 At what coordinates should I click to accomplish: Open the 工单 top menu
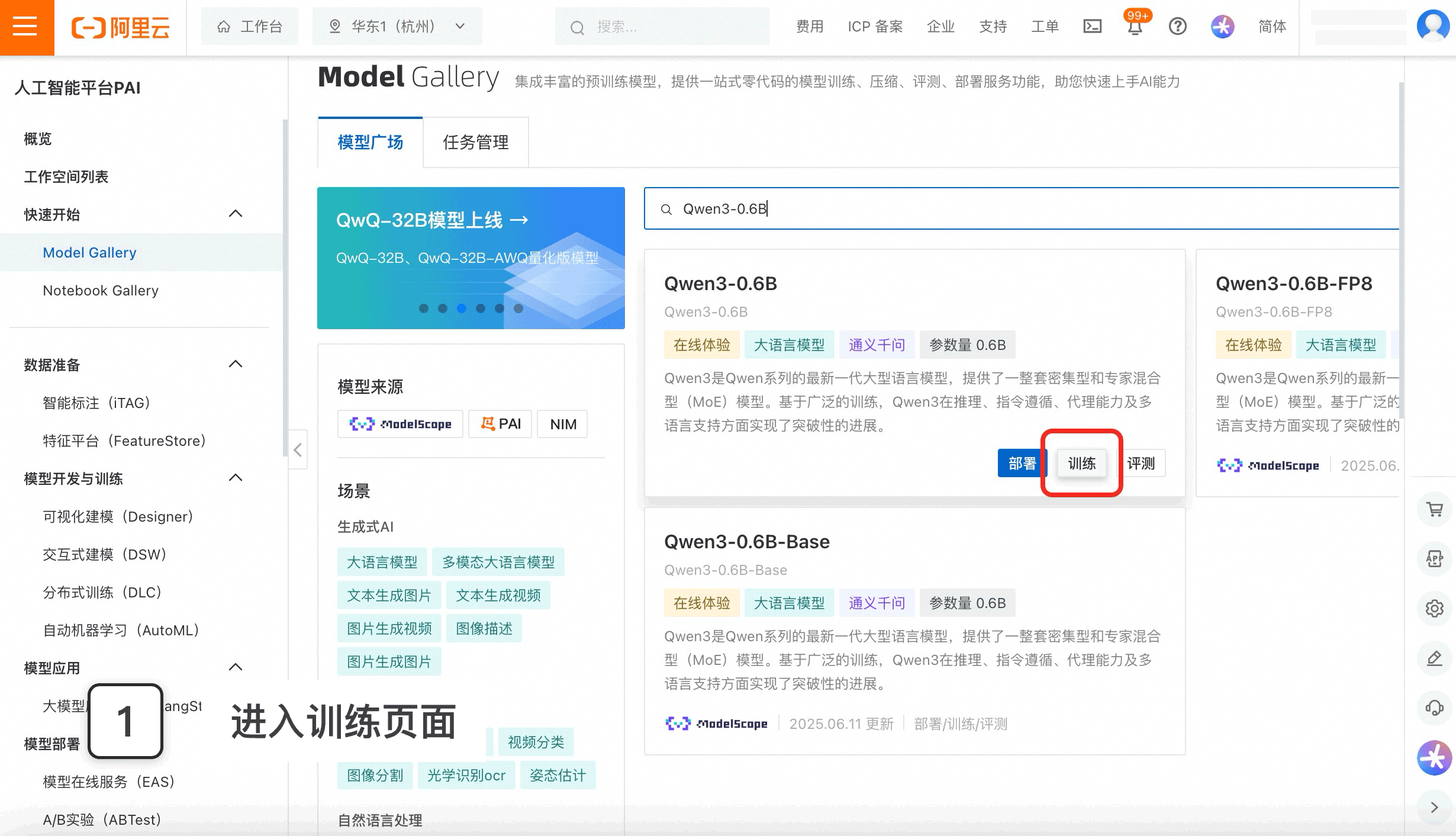coord(1045,27)
